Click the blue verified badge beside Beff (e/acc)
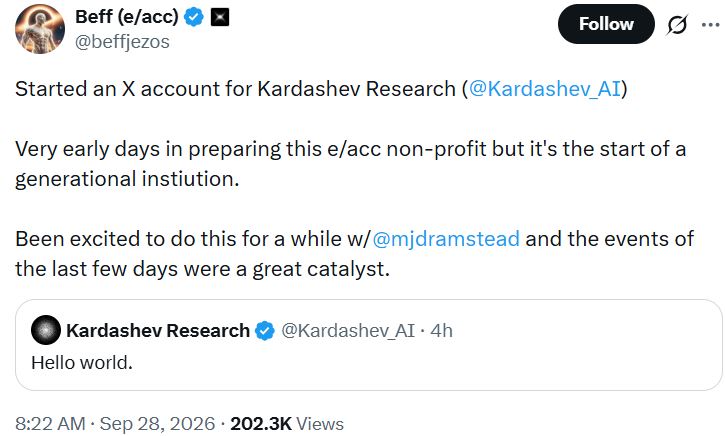The height and width of the screenshot is (436, 725). (194, 18)
